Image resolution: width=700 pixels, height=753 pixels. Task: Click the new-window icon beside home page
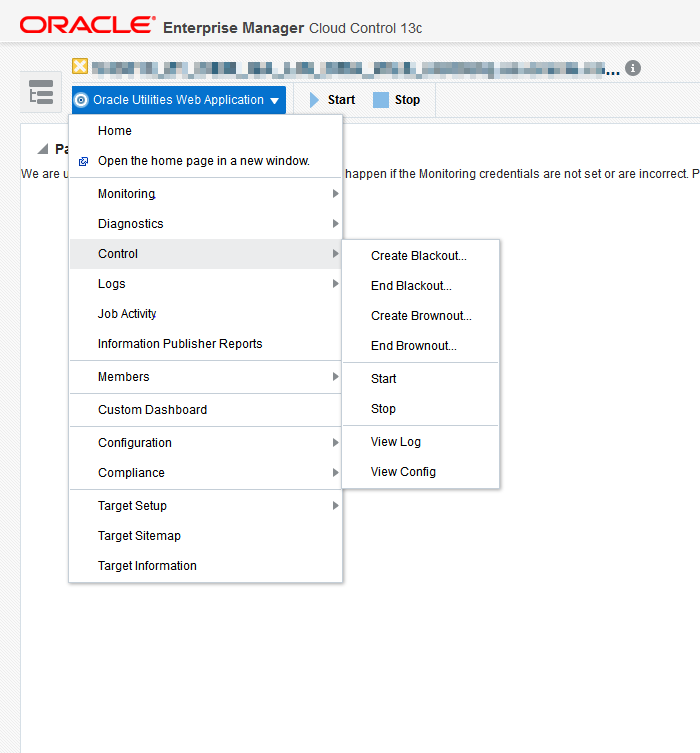(84, 161)
